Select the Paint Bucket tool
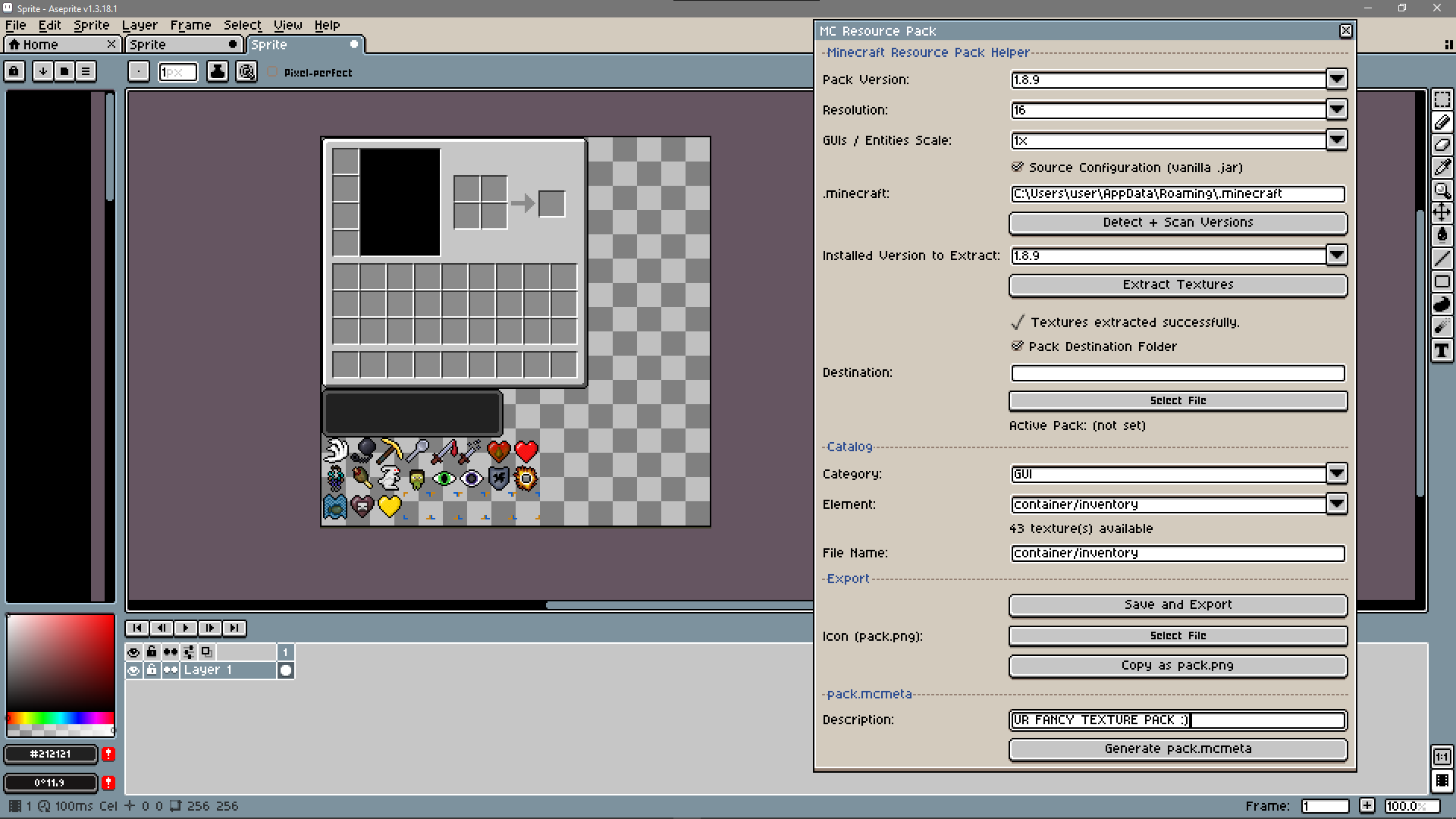The height and width of the screenshot is (819, 1456). (1442, 236)
